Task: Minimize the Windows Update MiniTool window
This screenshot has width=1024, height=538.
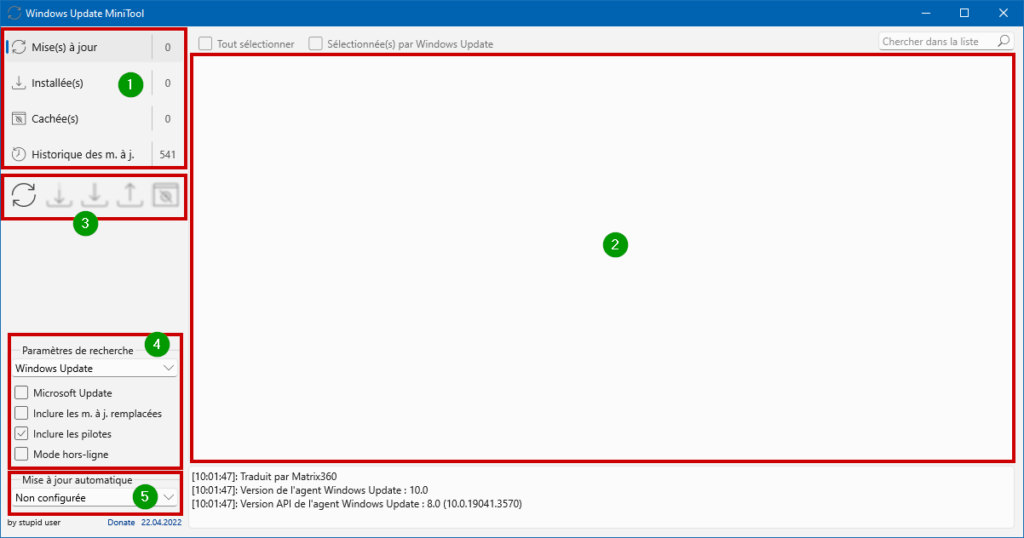Action: (x=926, y=13)
